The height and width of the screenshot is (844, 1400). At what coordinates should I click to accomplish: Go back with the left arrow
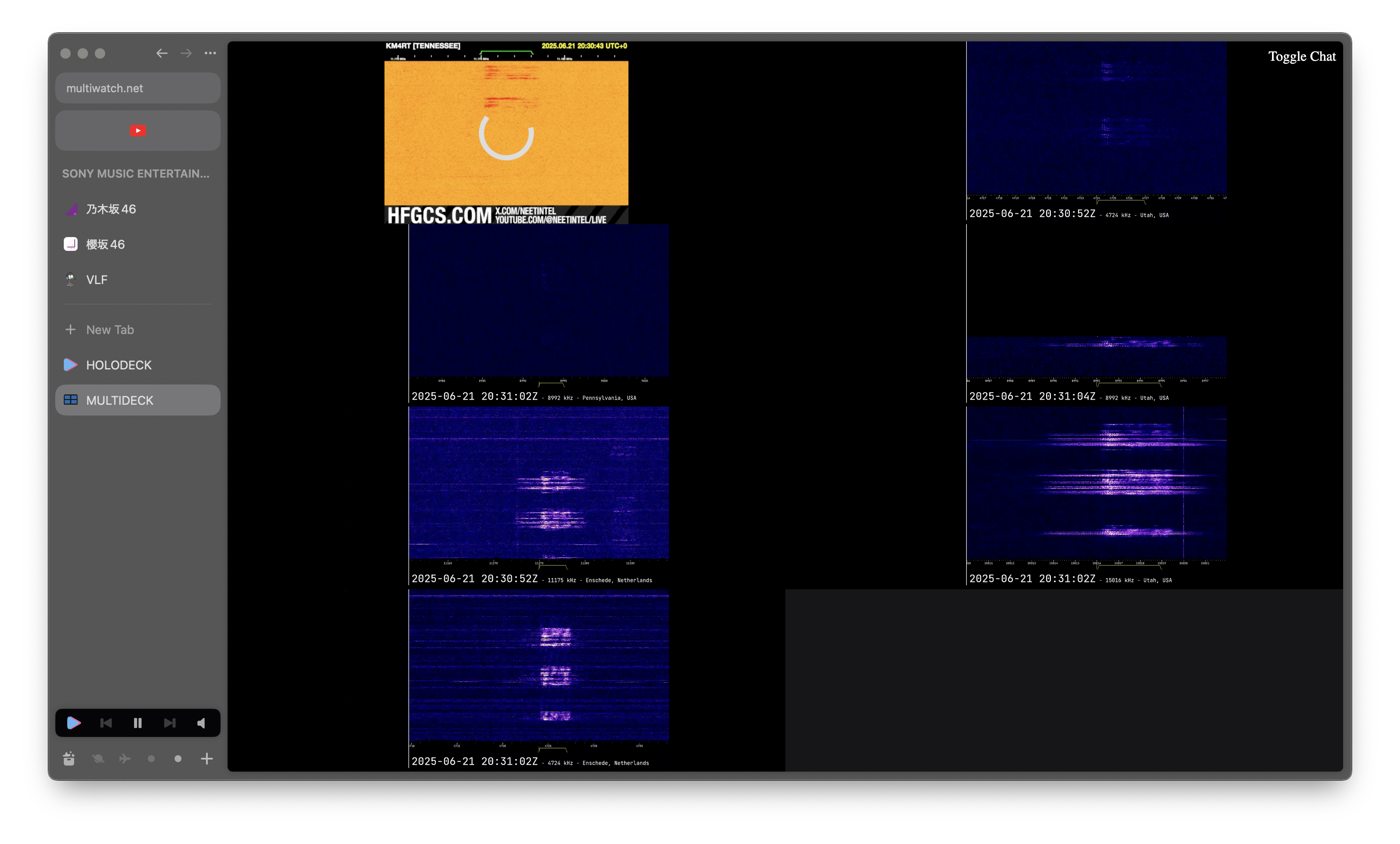point(162,53)
